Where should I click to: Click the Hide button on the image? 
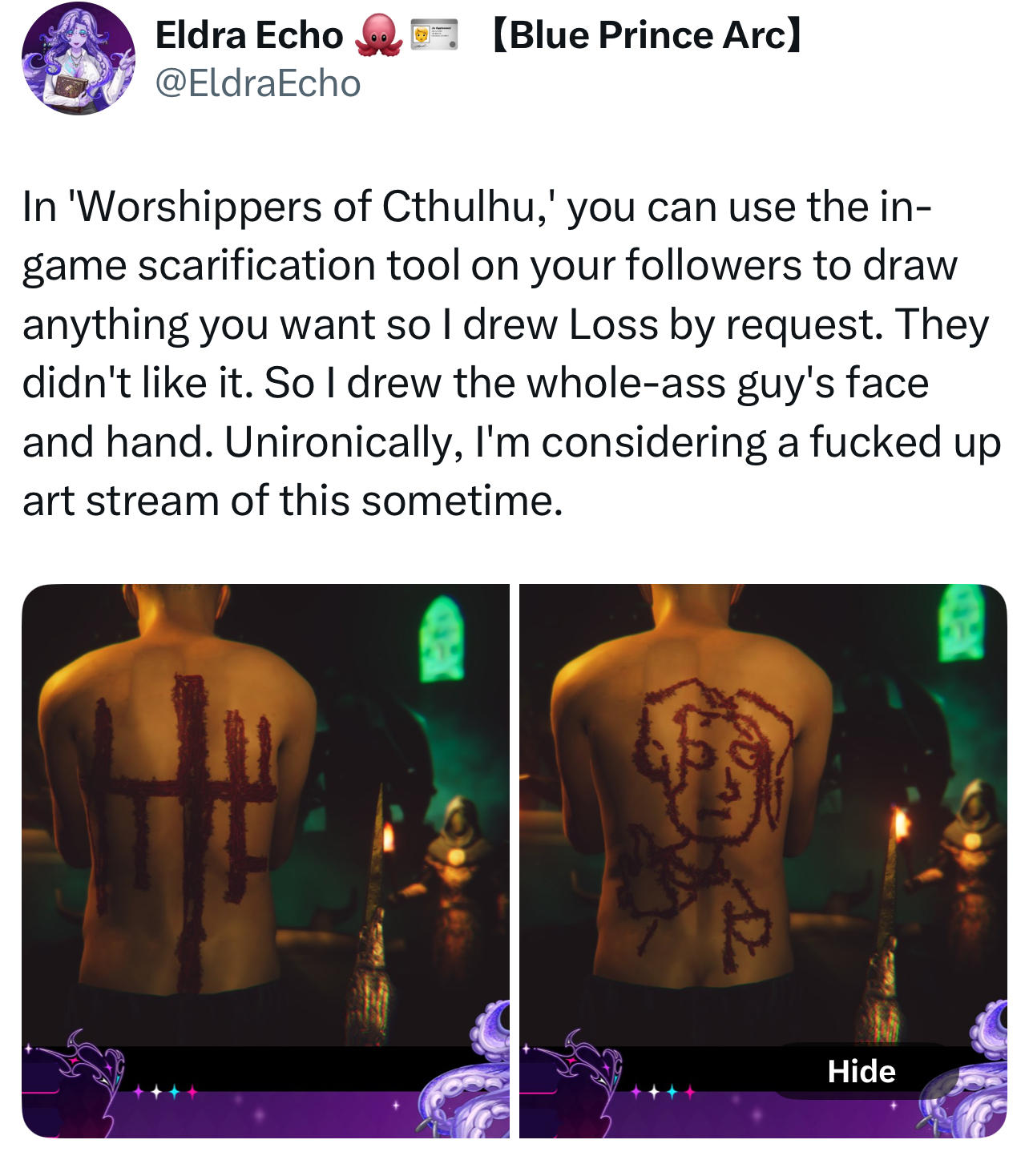tap(862, 1071)
